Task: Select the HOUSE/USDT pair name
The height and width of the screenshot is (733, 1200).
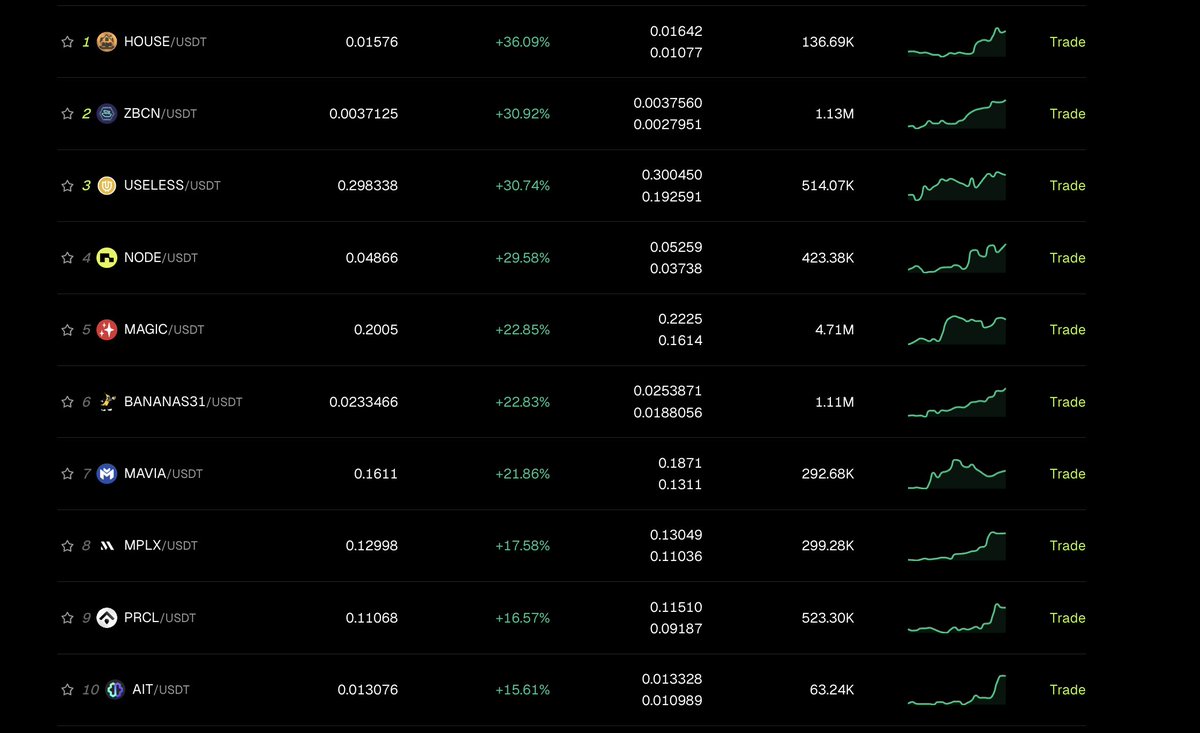Action: click(165, 42)
